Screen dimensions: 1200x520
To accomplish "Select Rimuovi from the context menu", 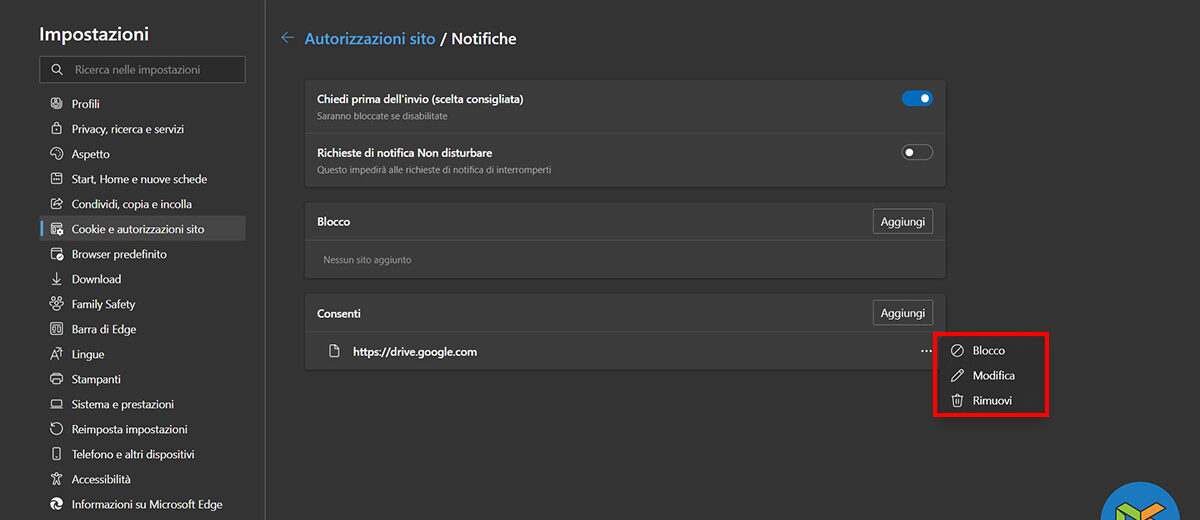I will point(992,401).
